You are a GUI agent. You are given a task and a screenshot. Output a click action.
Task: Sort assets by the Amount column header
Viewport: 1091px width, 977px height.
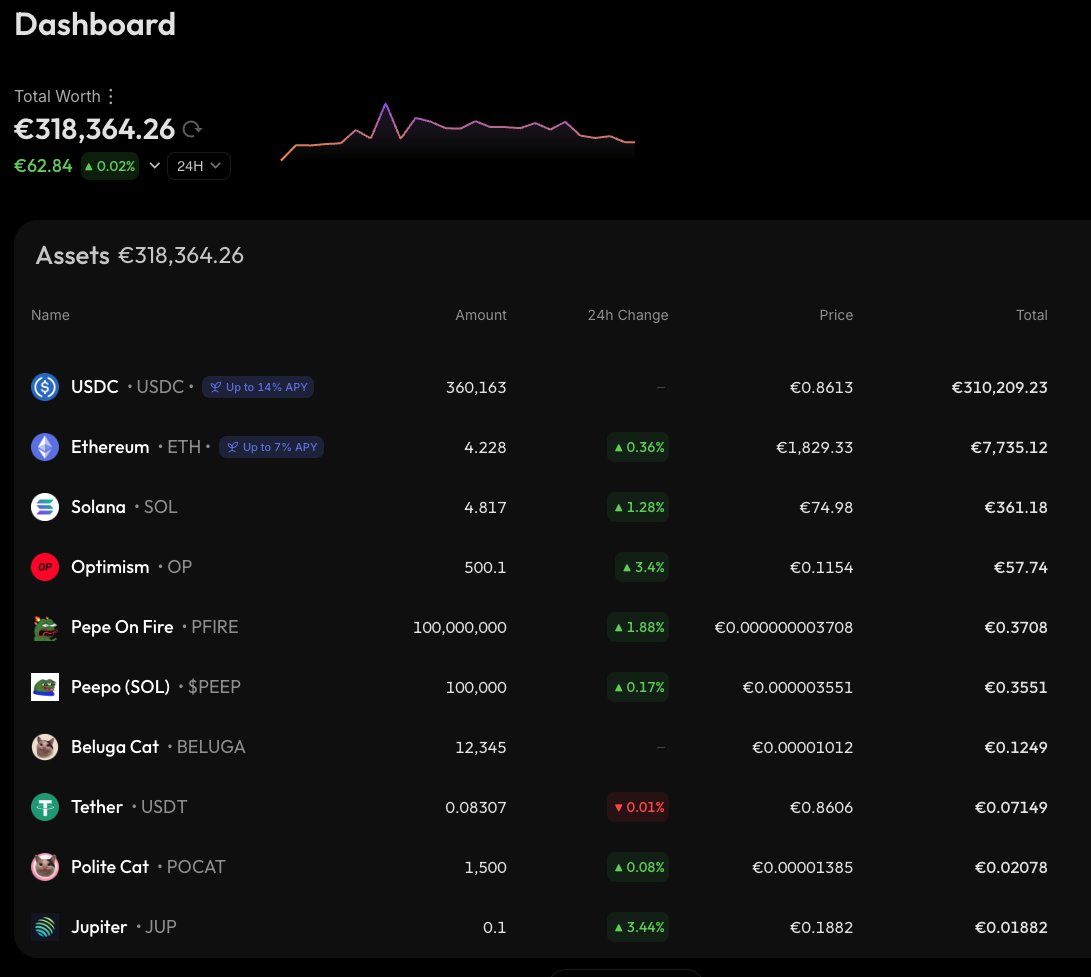coord(481,315)
